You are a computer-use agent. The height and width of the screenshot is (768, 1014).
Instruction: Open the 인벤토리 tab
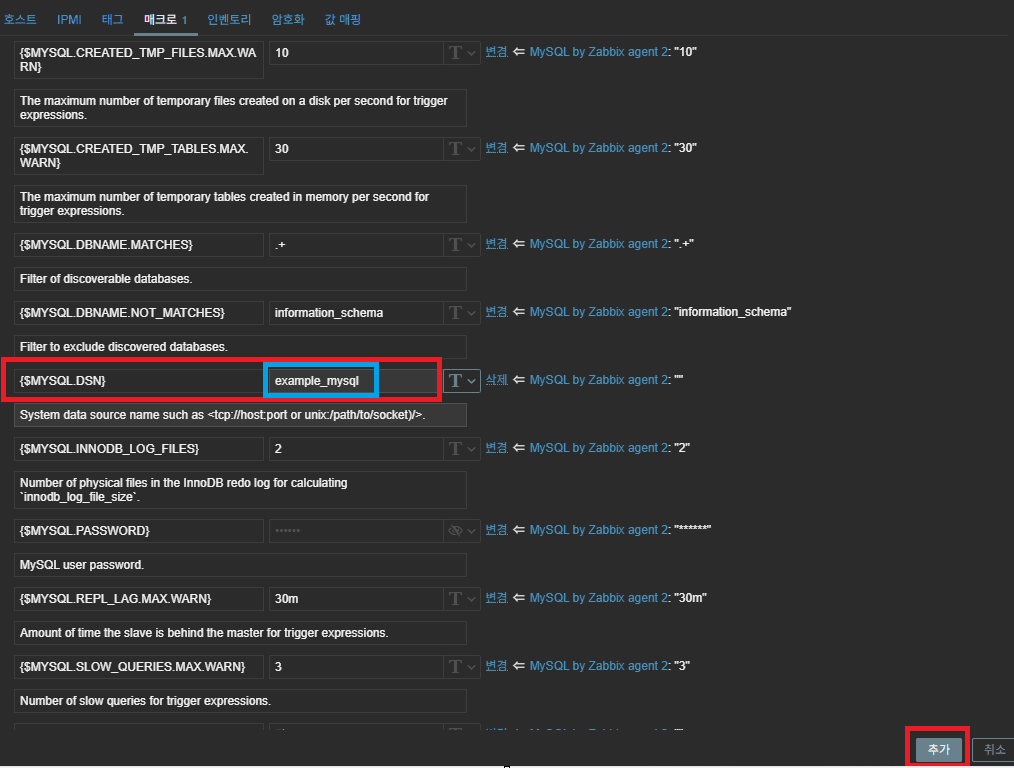click(x=231, y=19)
